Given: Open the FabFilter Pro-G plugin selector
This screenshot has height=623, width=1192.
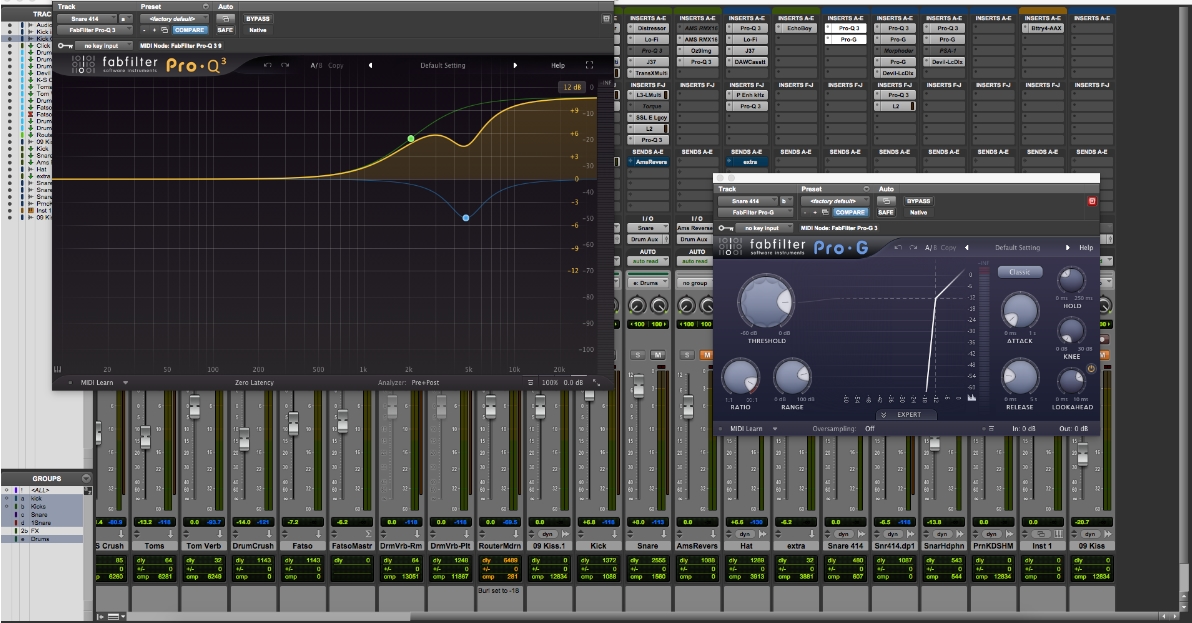Looking at the screenshot, I should 756,212.
